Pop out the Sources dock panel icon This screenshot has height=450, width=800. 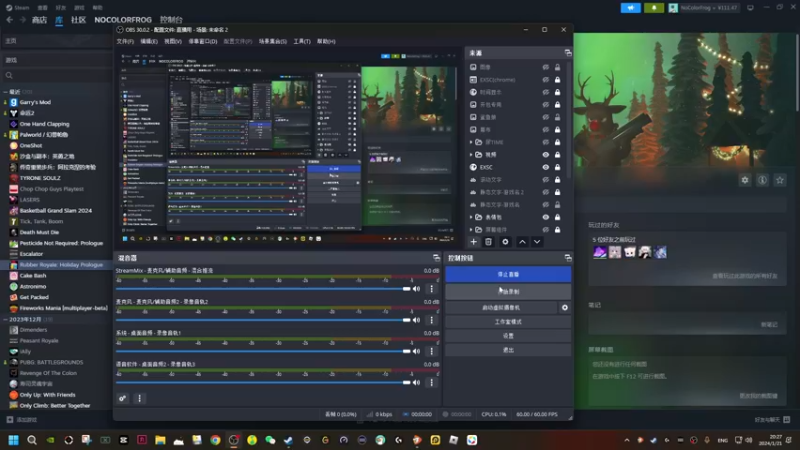pos(568,53)
